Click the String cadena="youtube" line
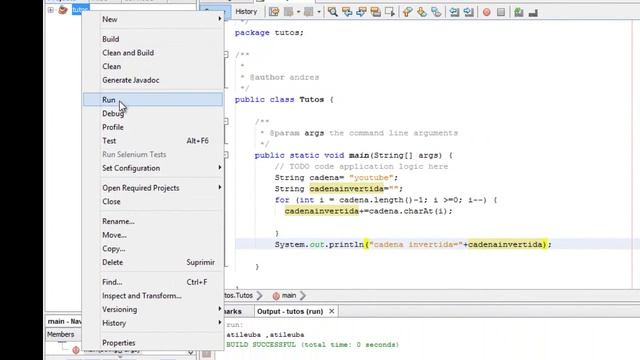This screenshot has width=640, height=360. click(336, 178)
